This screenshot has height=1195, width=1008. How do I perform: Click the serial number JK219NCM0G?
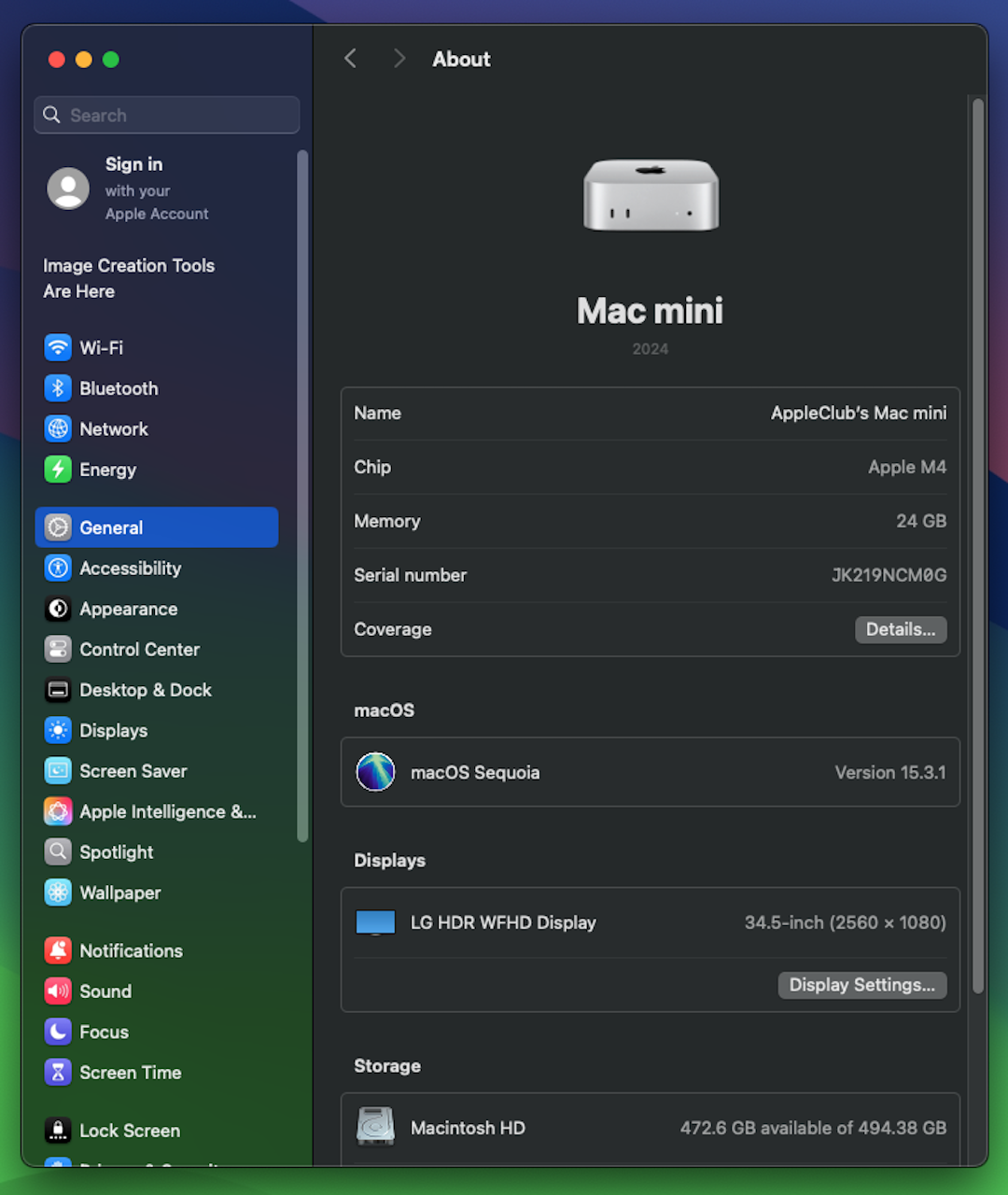(x=889, y=575)
